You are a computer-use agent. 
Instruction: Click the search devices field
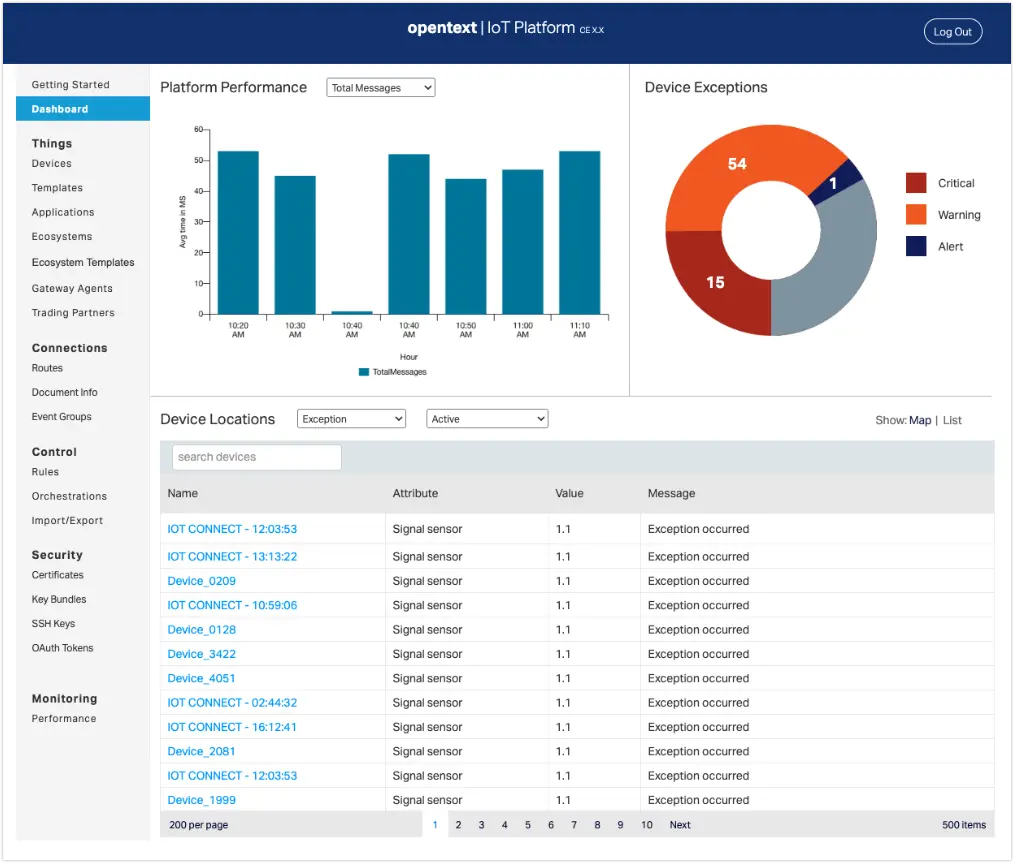click(257, 457)
